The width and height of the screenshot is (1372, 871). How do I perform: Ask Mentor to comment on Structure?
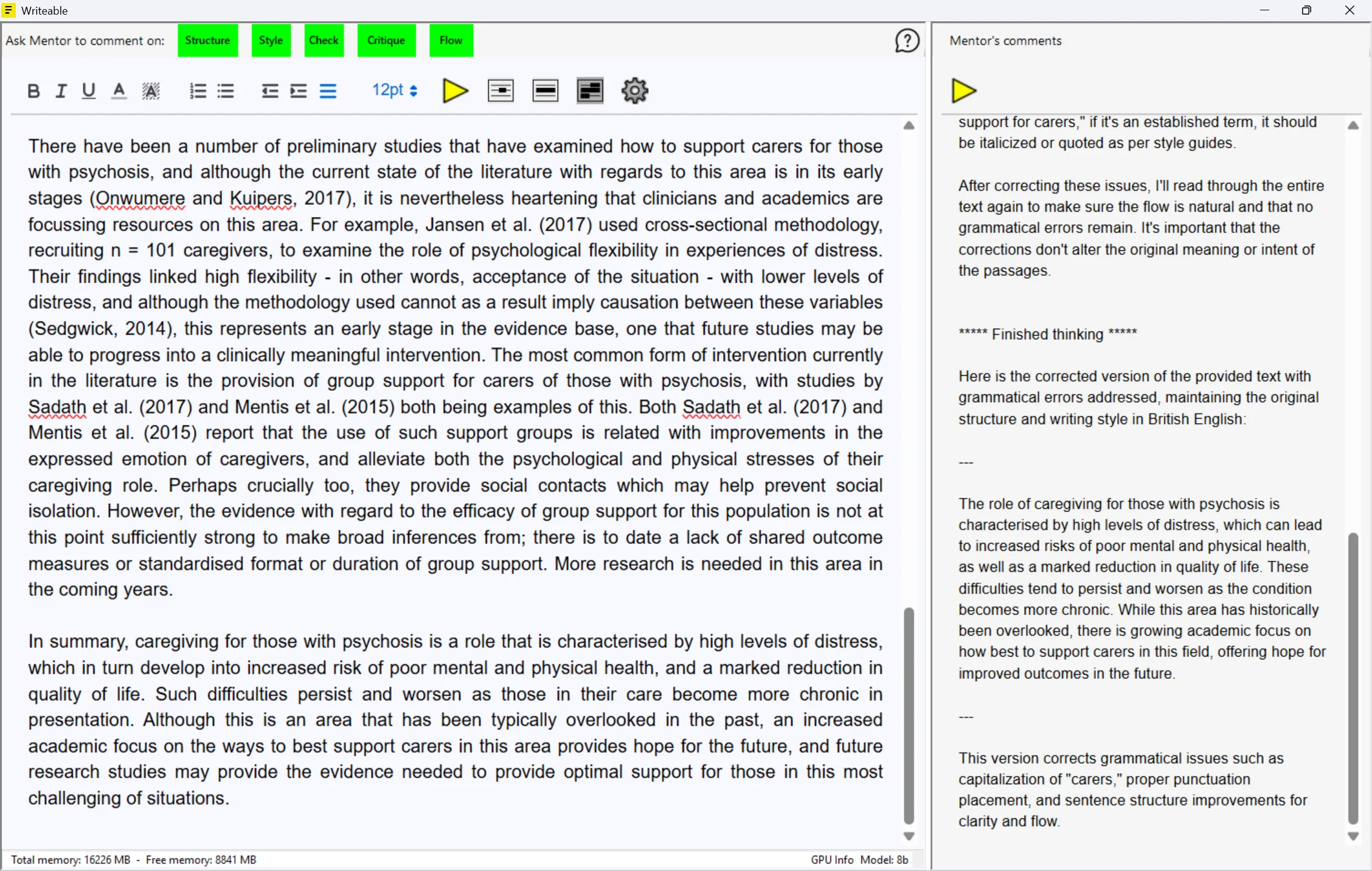point(207,40)
